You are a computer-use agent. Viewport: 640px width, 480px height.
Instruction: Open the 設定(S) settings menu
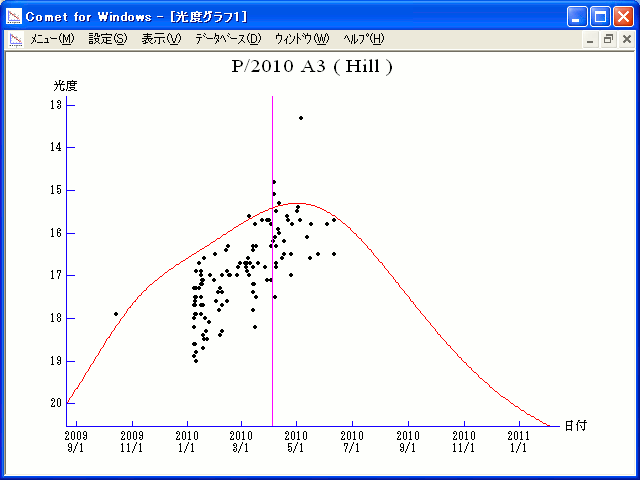point(108,39)
